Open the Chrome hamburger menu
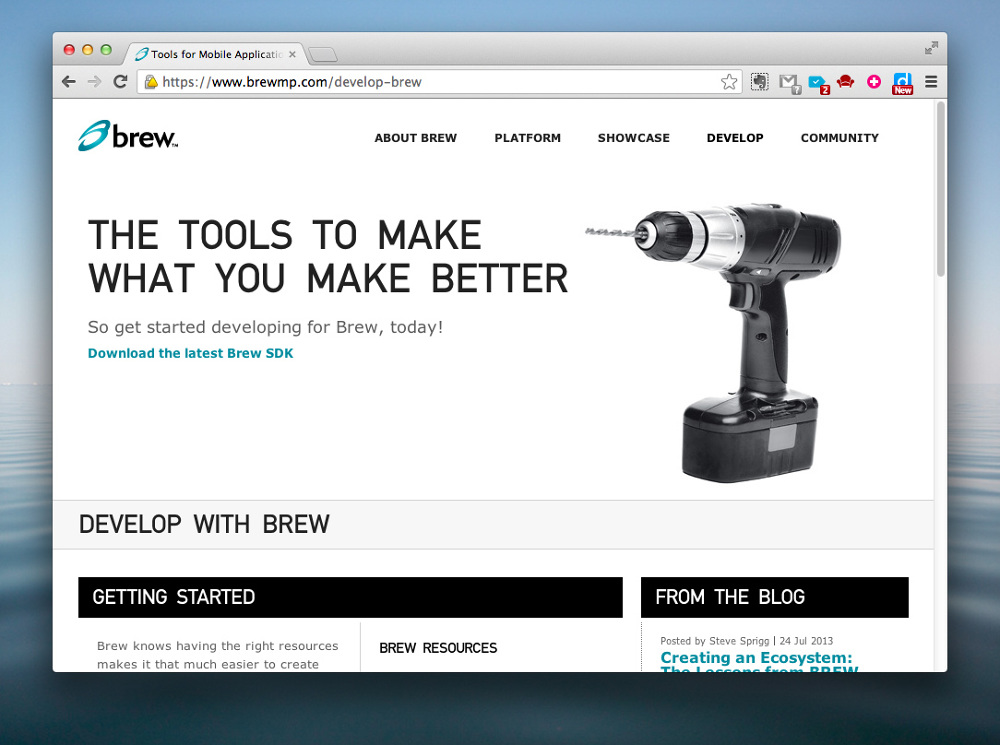1000x745 pixels. pyautogui.click(x=931, y=82)
